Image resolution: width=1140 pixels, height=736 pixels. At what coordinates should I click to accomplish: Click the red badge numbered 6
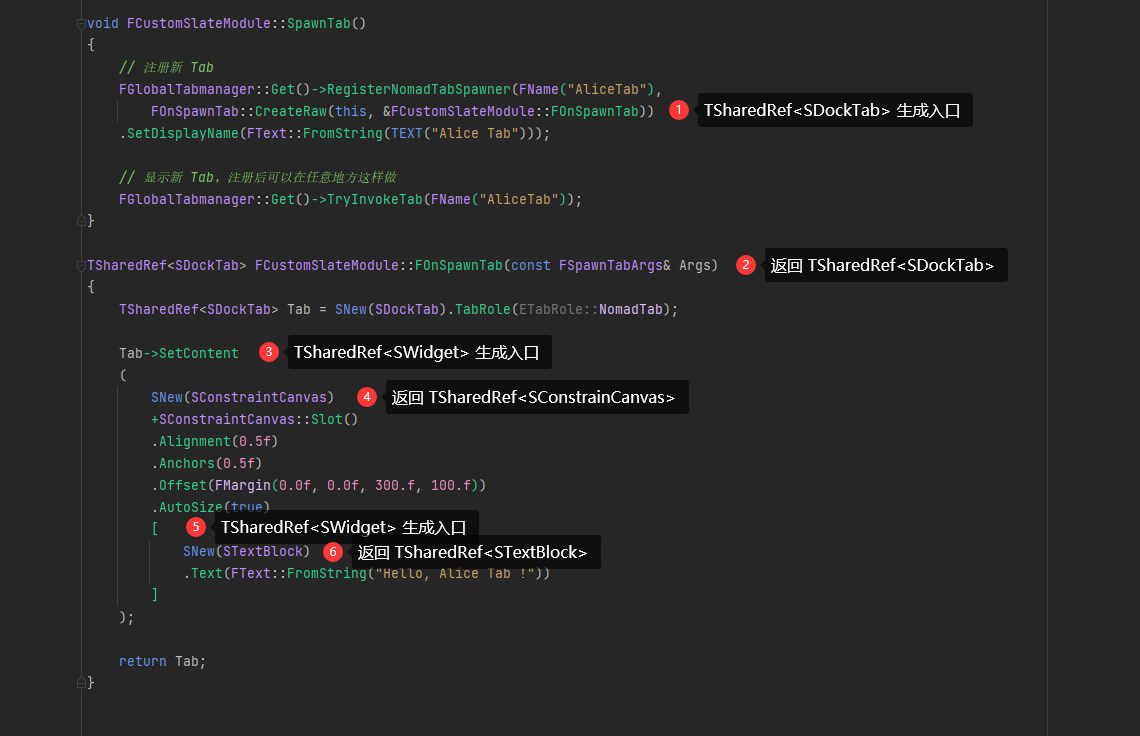tap(333, 552)
